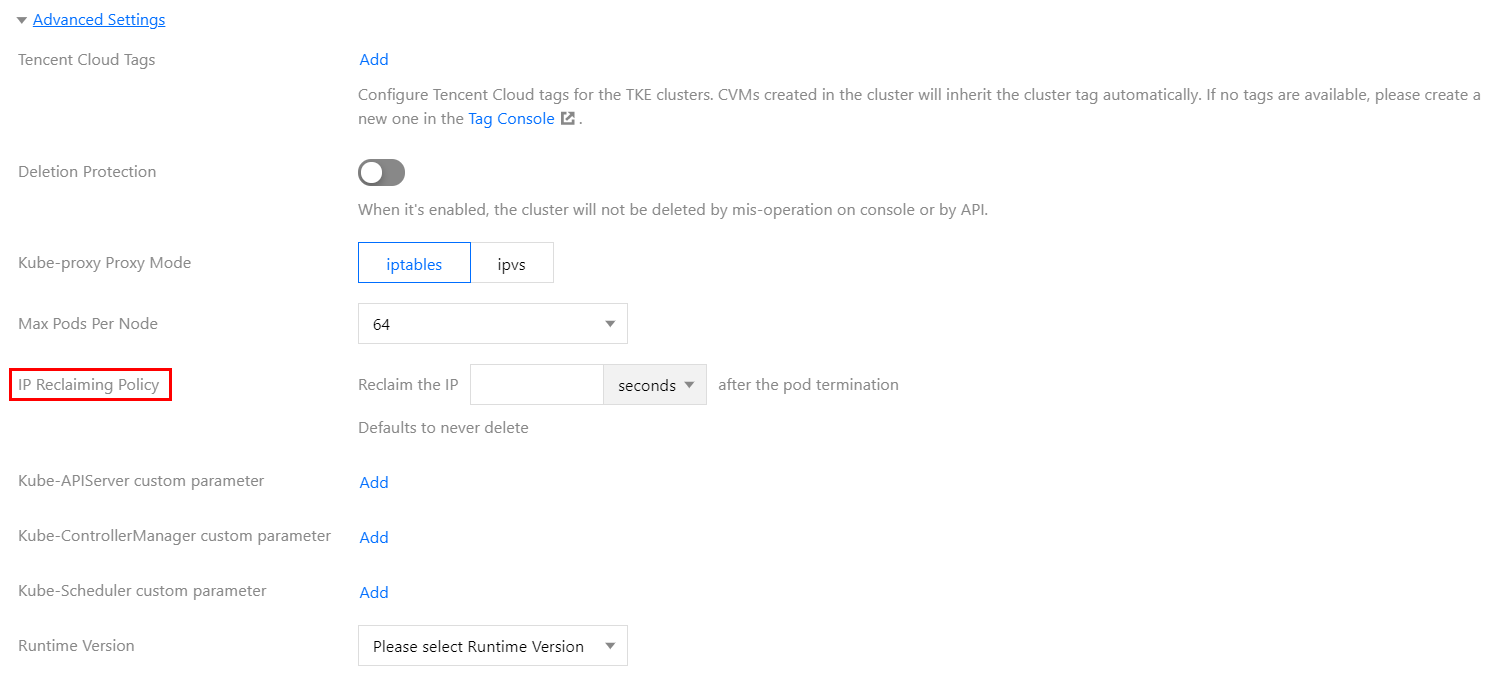
Task: Click the IP Reclaiming Policy label
Action: coord(89,385)
